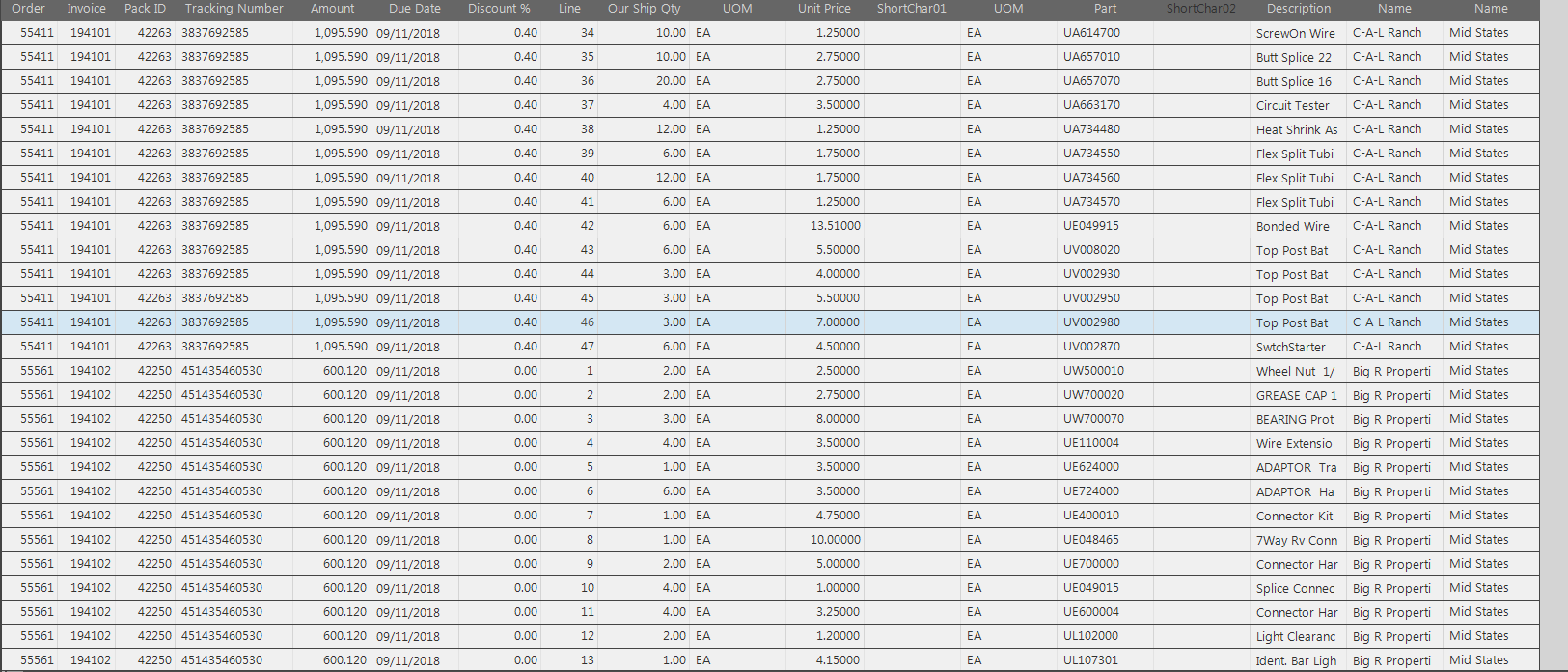Image resolution: width=1568 pixels, height=672 pixels.
Task: Click description BEARING Prot
Action: pyautogui.click(x=1295, y=419)
